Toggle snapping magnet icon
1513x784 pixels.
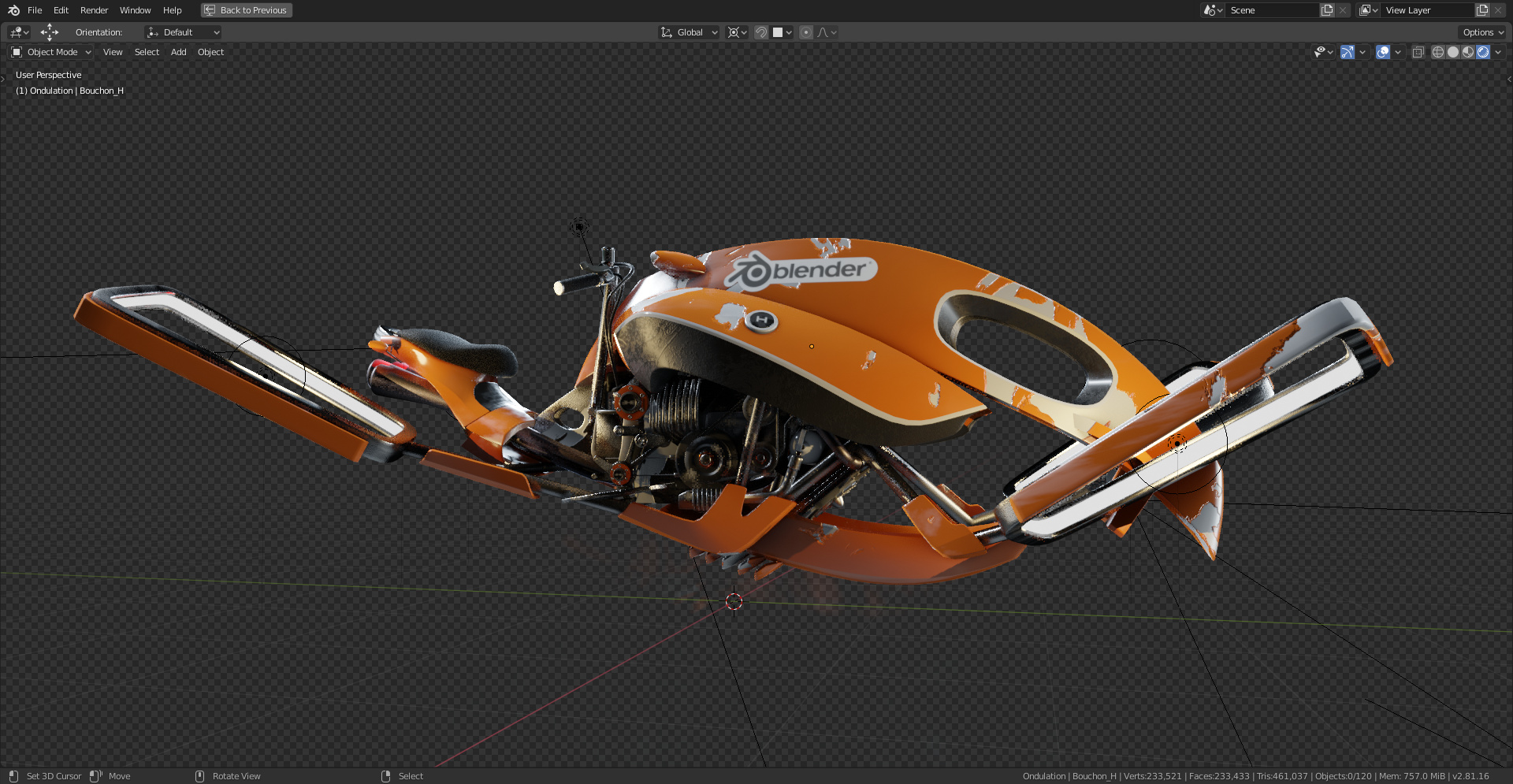[761, 32]
